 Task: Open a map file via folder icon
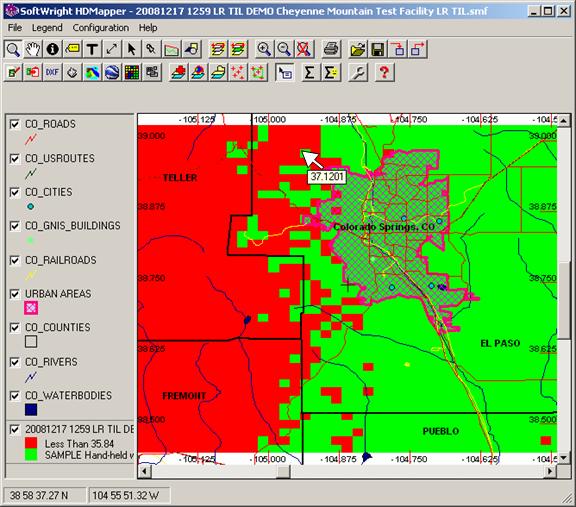pos(358,49)
